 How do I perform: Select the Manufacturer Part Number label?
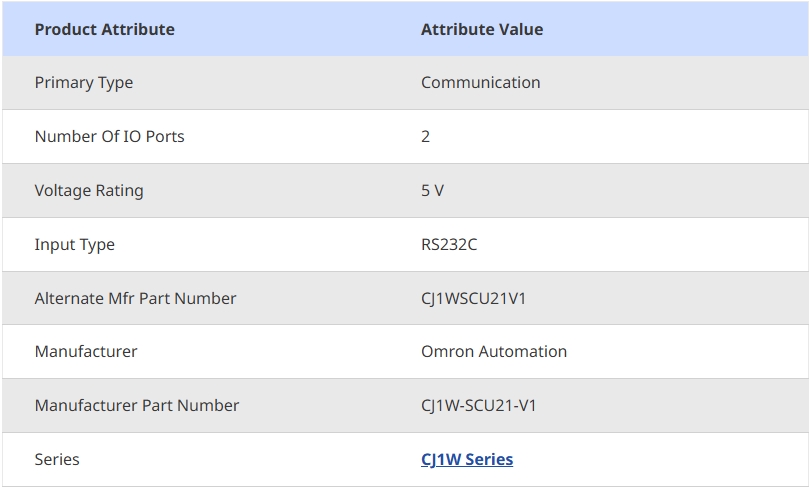click(x=137, y=406)
